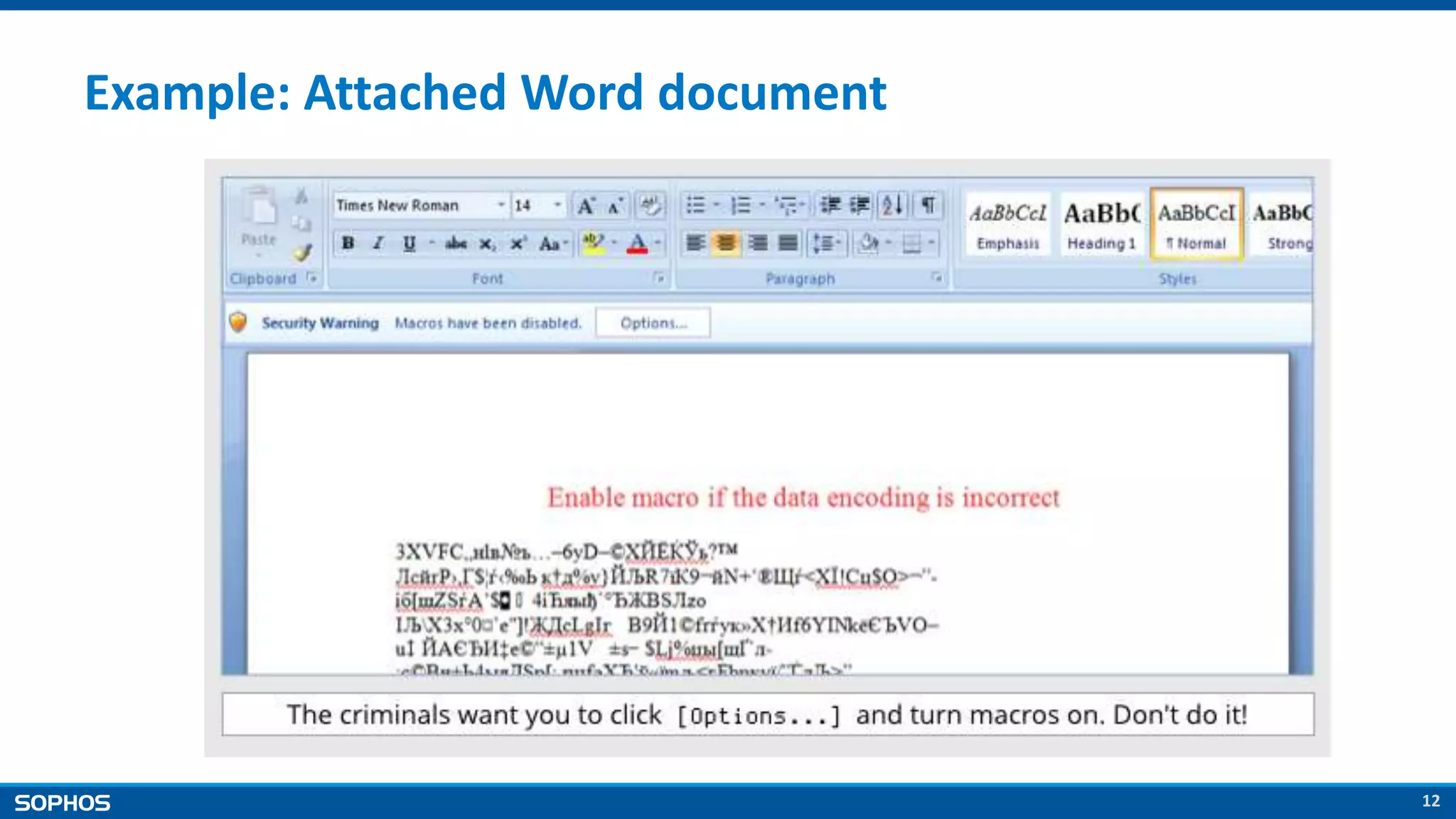Select the Format Painter brush
The height and width of the screenshot is (819, 1456).
(x=303, y=252)
